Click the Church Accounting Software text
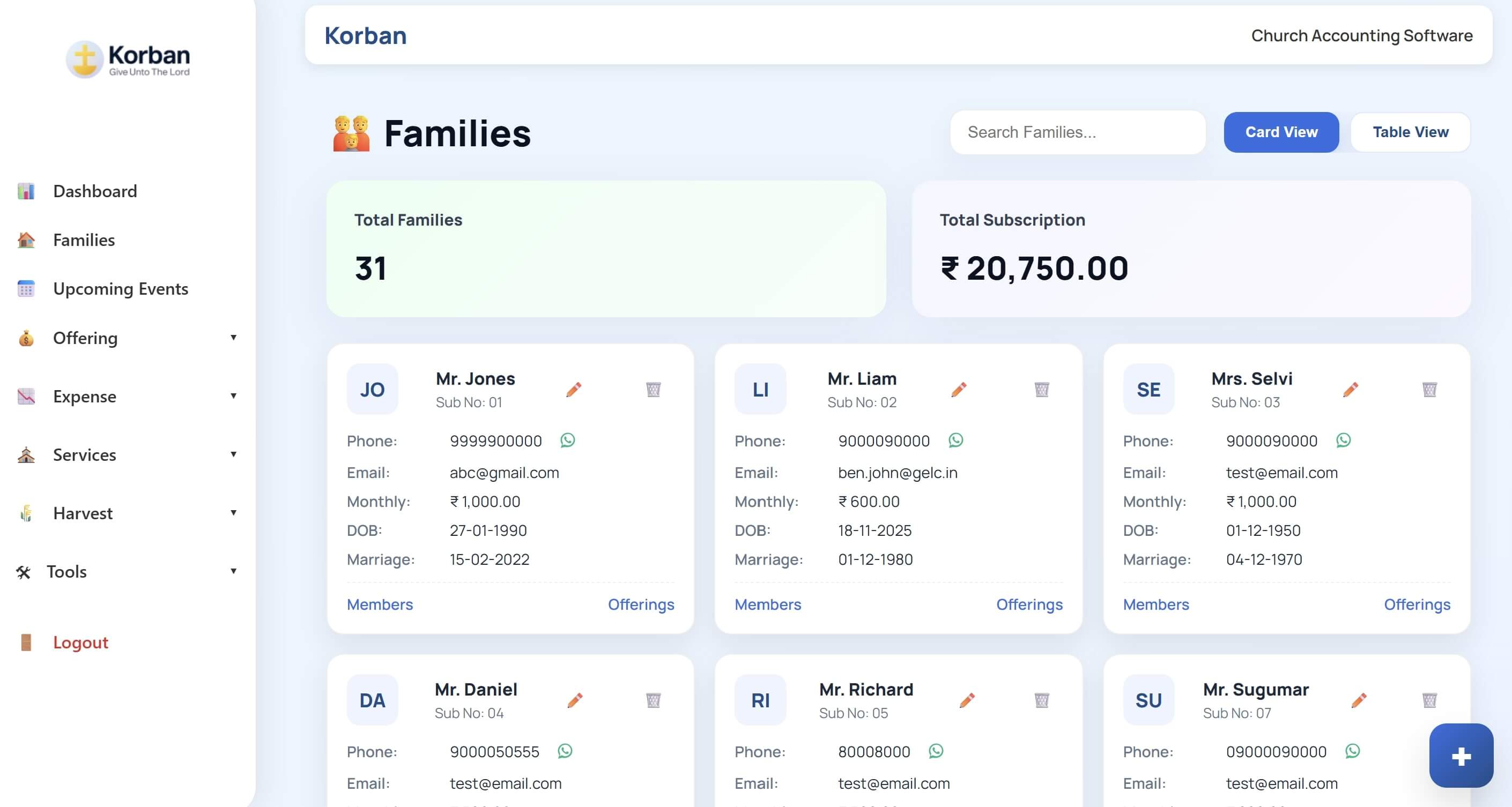 [x=1362, y=36]
